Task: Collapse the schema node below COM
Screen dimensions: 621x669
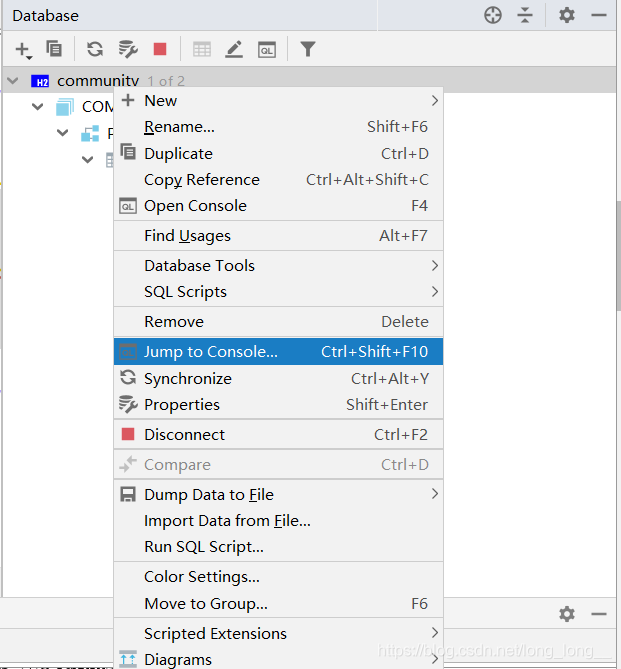Action: (62, 133)
